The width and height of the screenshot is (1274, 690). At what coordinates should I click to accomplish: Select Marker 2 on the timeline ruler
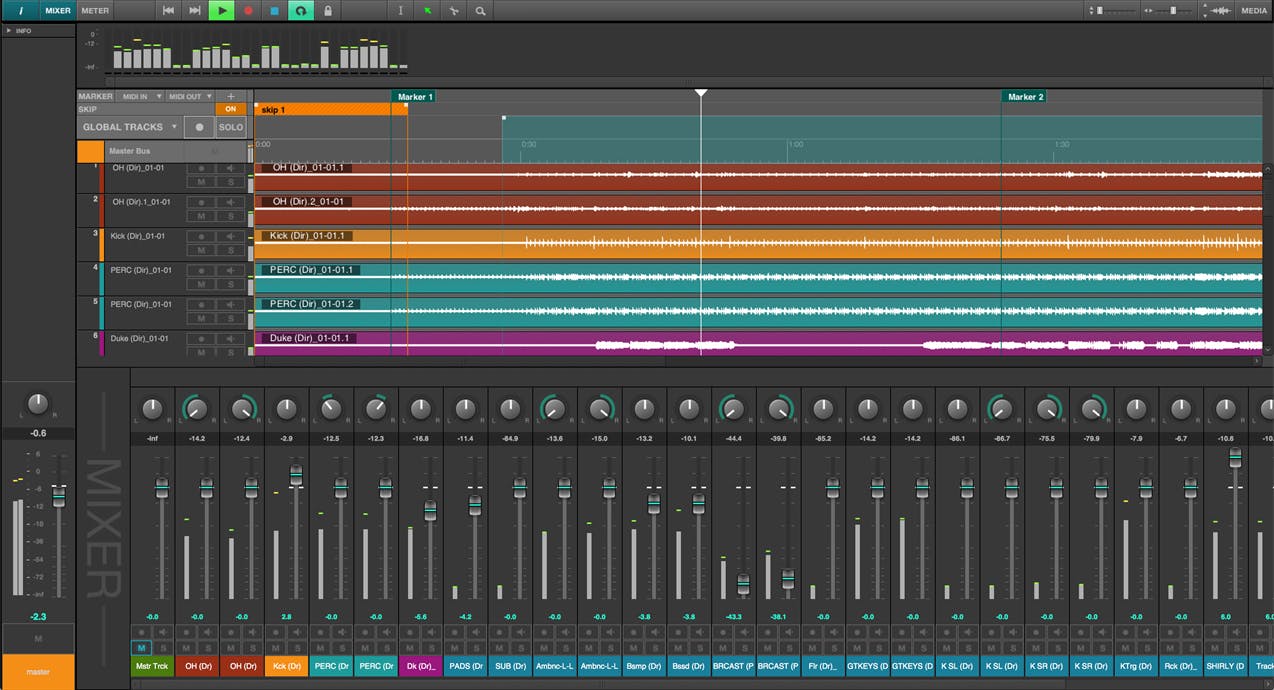[x=1024, y=96]
